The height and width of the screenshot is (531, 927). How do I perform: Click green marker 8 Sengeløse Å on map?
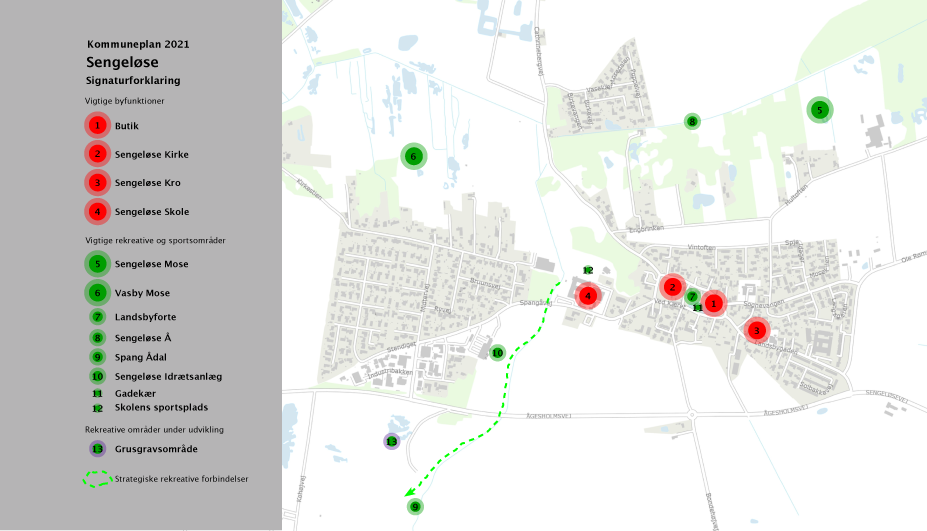click(x=692, y=122)
